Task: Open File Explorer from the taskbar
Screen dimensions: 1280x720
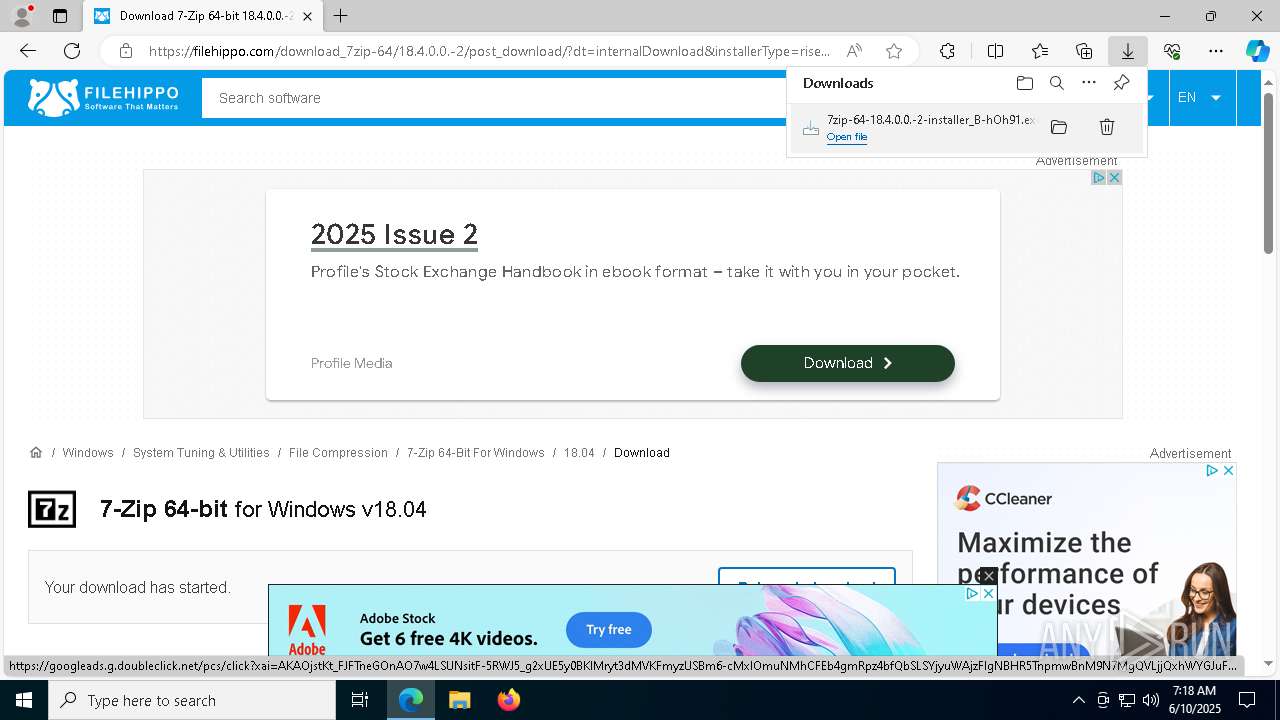Action: coord(459,700)
